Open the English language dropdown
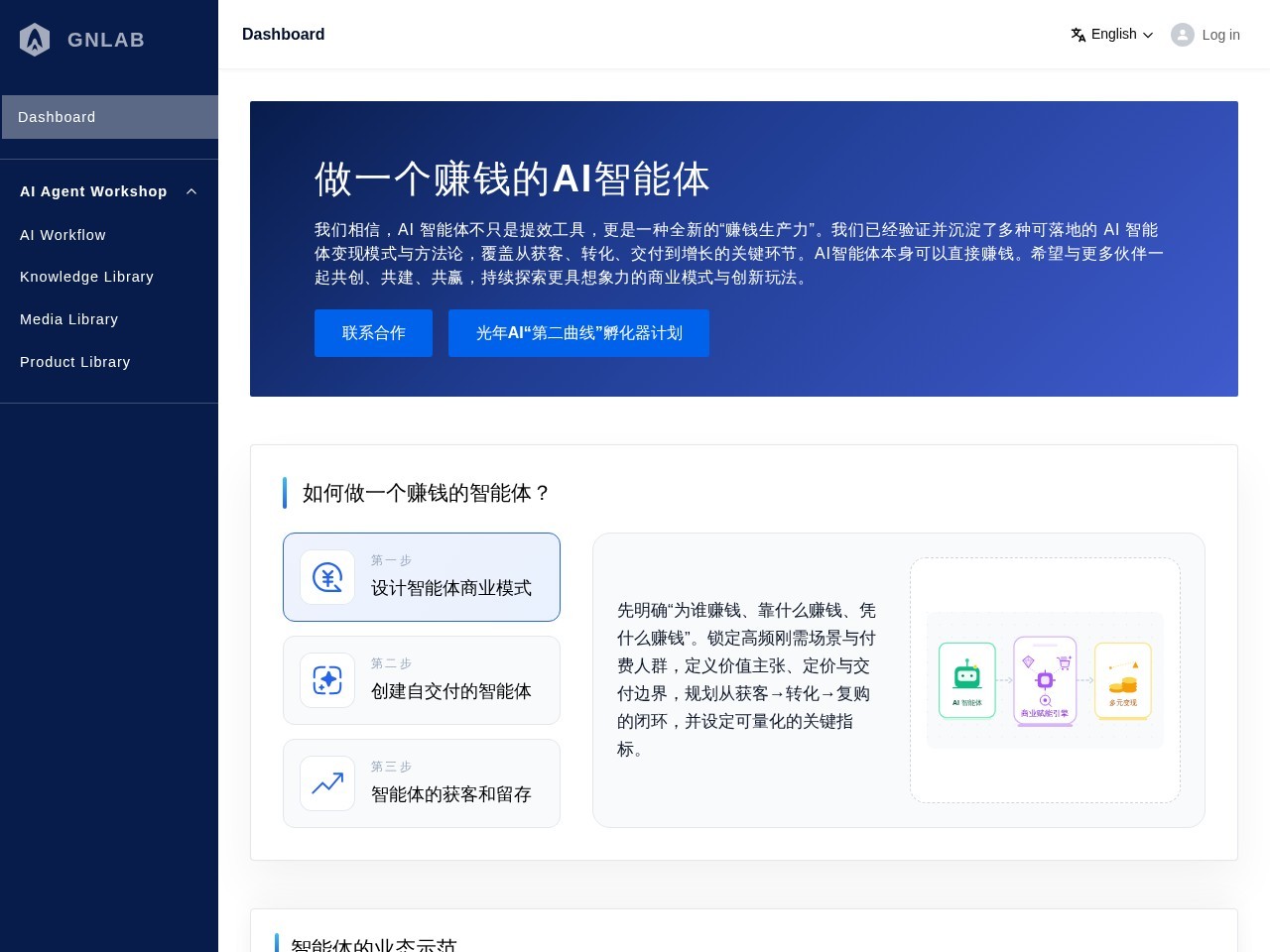 [1112, 35]
